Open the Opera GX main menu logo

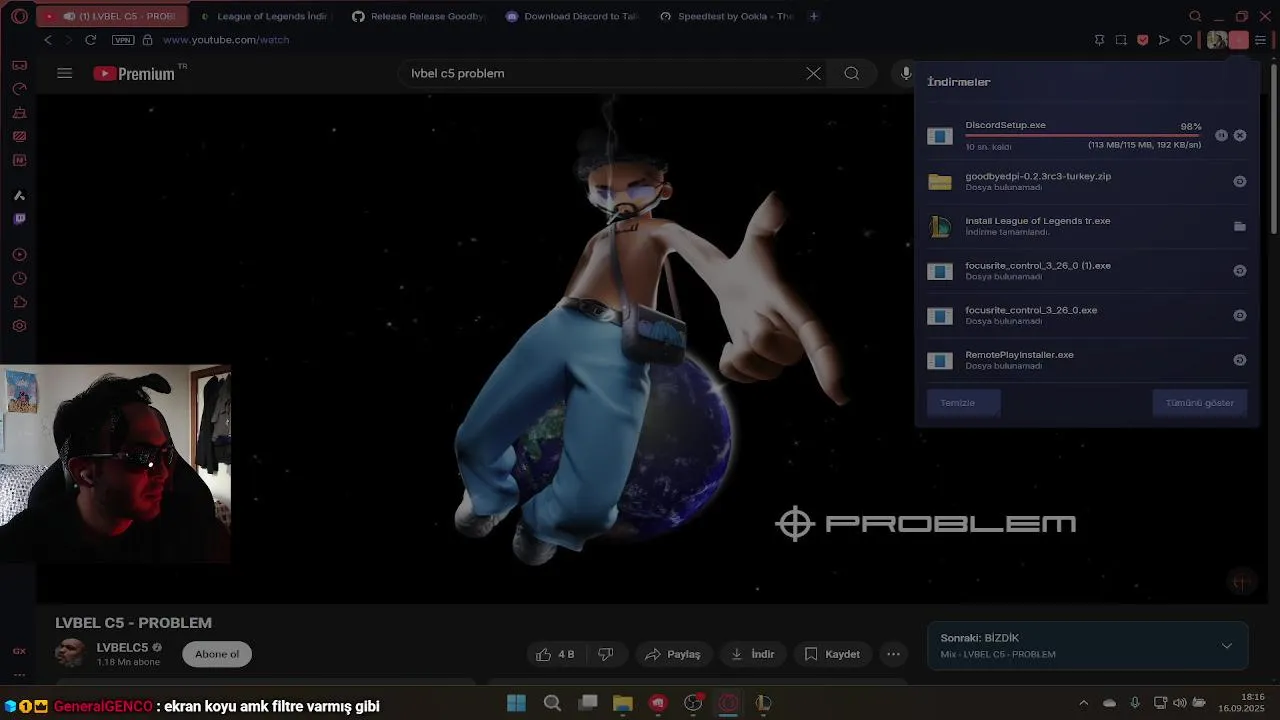(19, 16)
